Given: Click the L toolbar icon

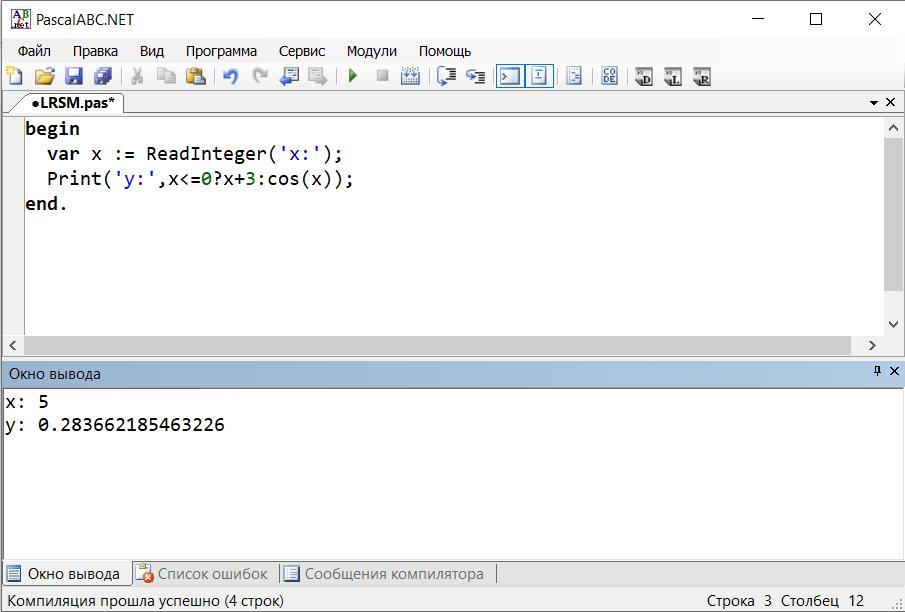Looking at the screenshot, I should pyautogui.click(x=672, y=77).
